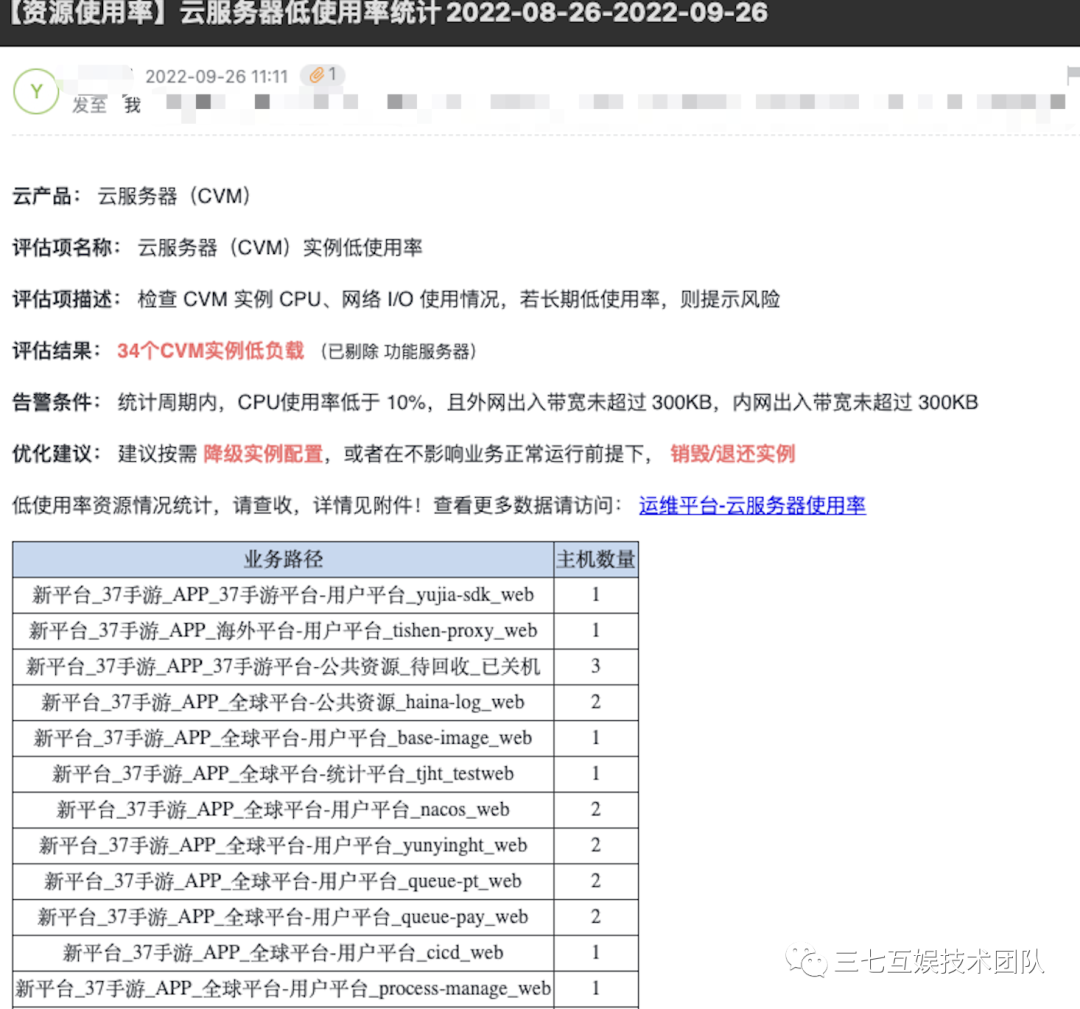Image resolution: width=1080 pixels, height=1009 pixels.
Task: Select the red text 34个CVM实例低负载
Action: click(x=210, y=351)
